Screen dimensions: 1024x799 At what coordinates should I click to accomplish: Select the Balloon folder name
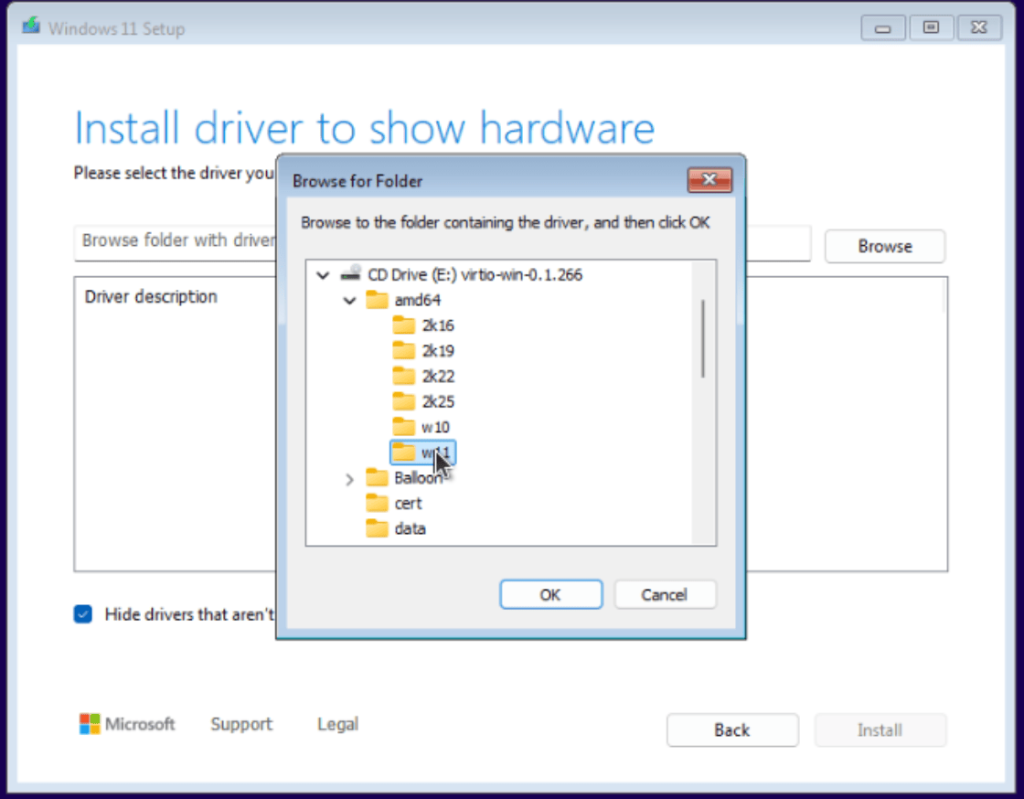[x=418, y=478]
